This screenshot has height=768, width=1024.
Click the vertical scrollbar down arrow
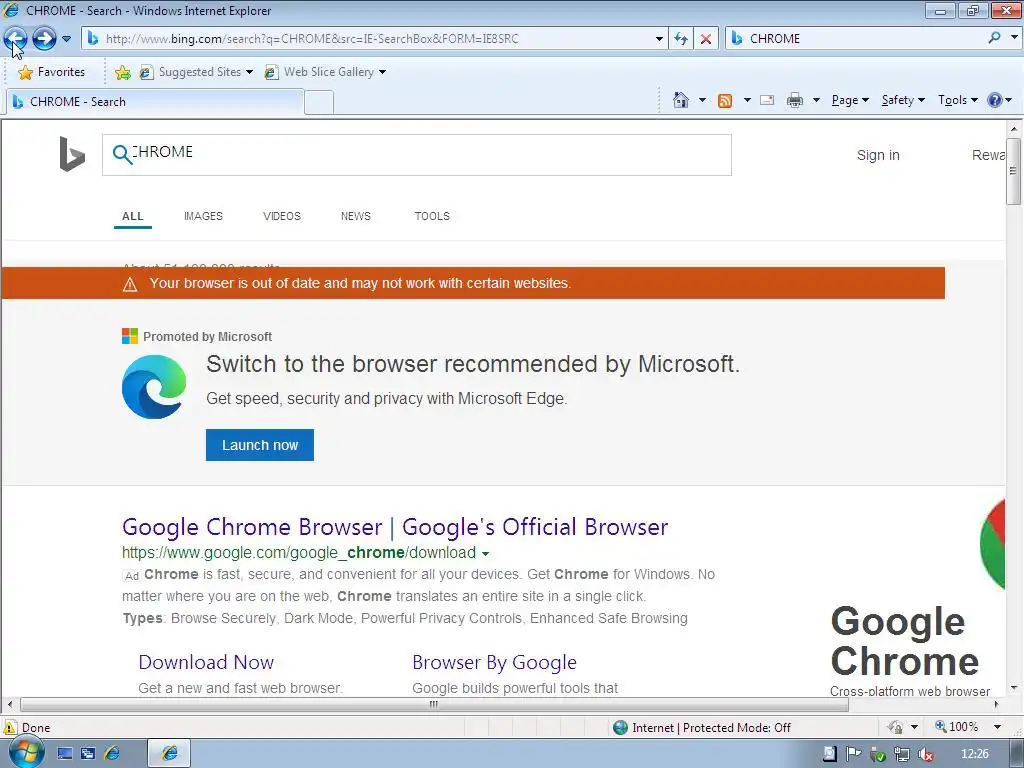tap(1013, 688)
